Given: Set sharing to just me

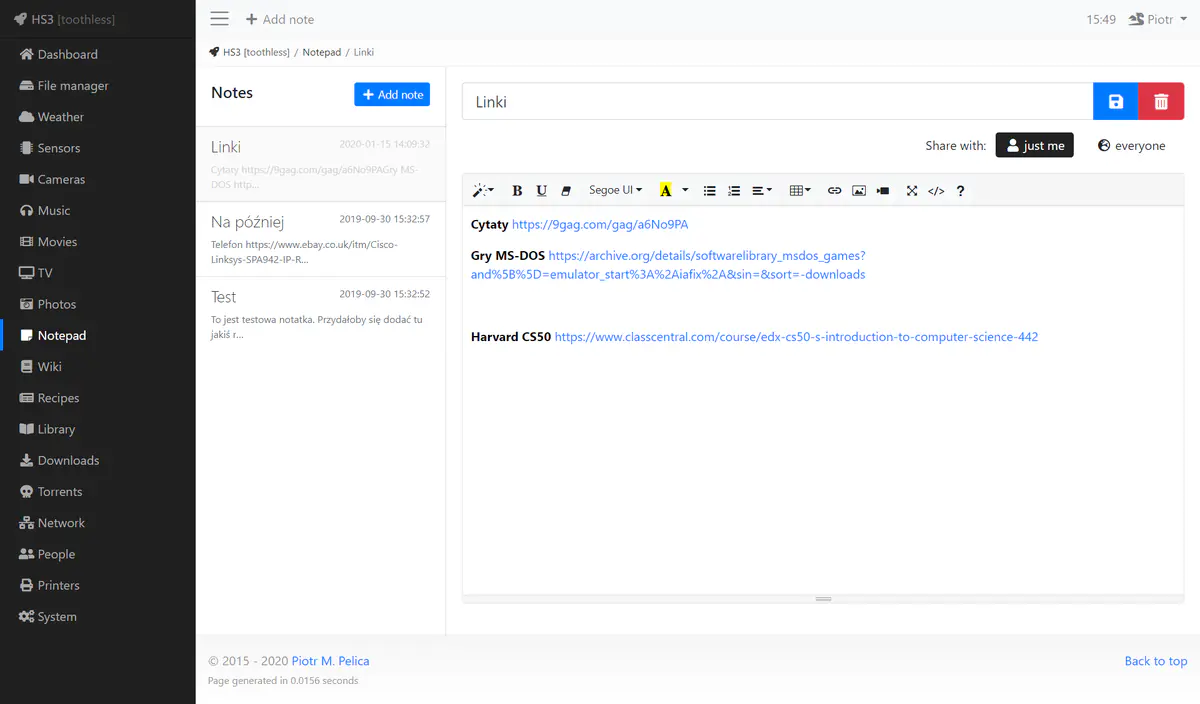Looking at the screenshot, I should click(1034, 146).
